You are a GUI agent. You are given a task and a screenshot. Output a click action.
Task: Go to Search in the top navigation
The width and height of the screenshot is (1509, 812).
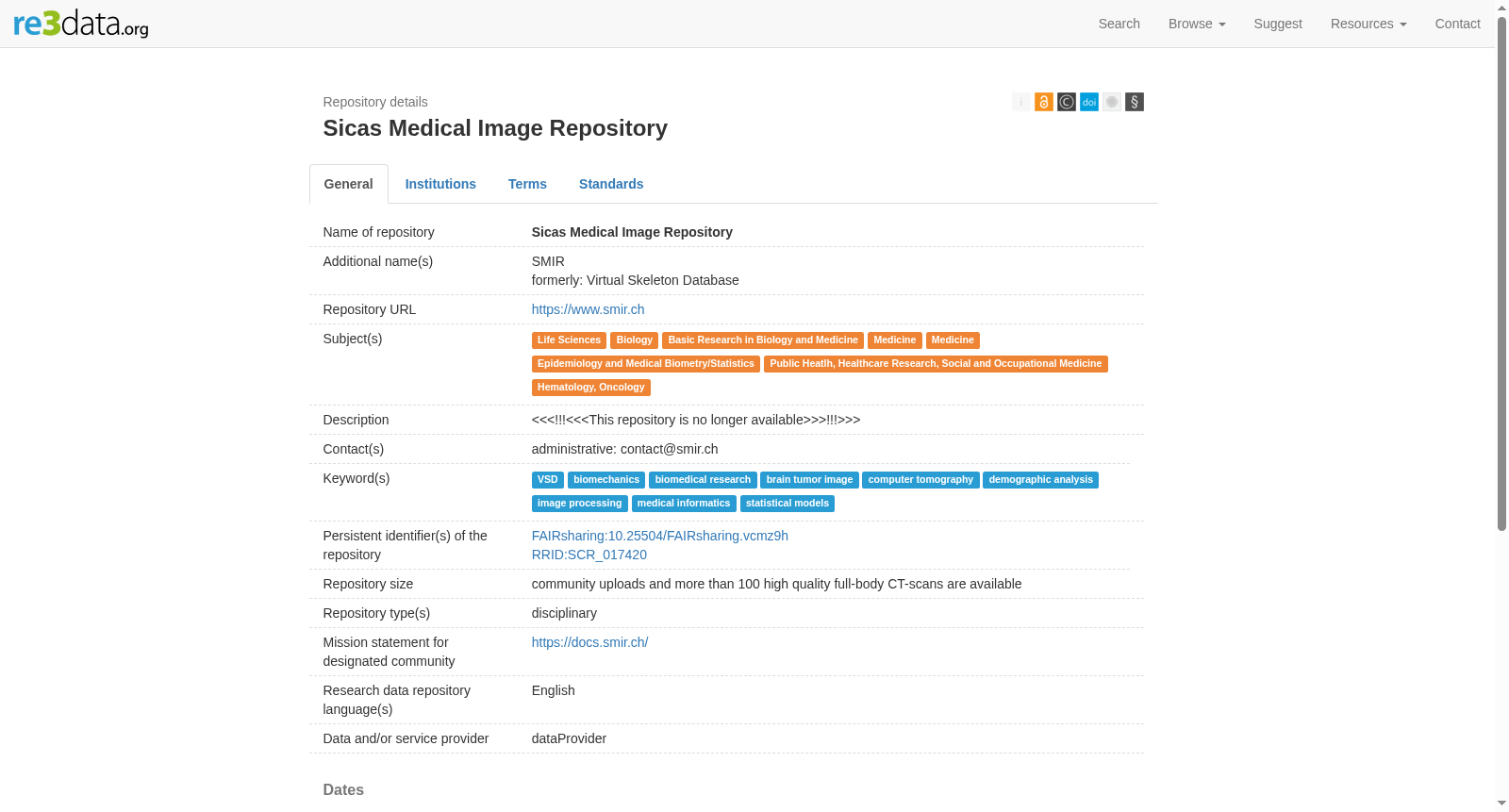click(1119, 24)
